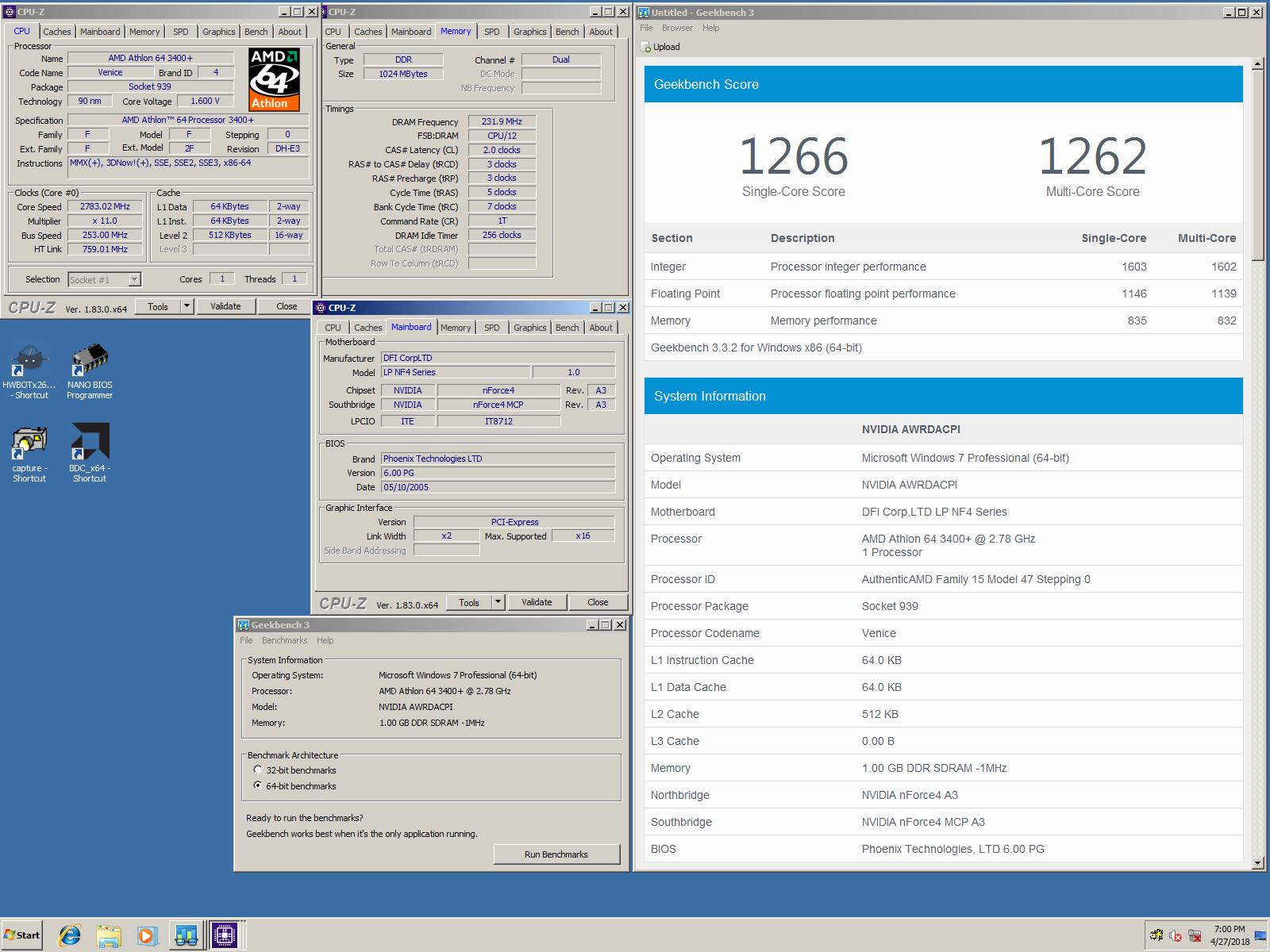Open the NANO BIOS Programmer desktop icon
The height and width of the screenshot is (952, 1270).
pyautogui.click(x=90, y=371)
